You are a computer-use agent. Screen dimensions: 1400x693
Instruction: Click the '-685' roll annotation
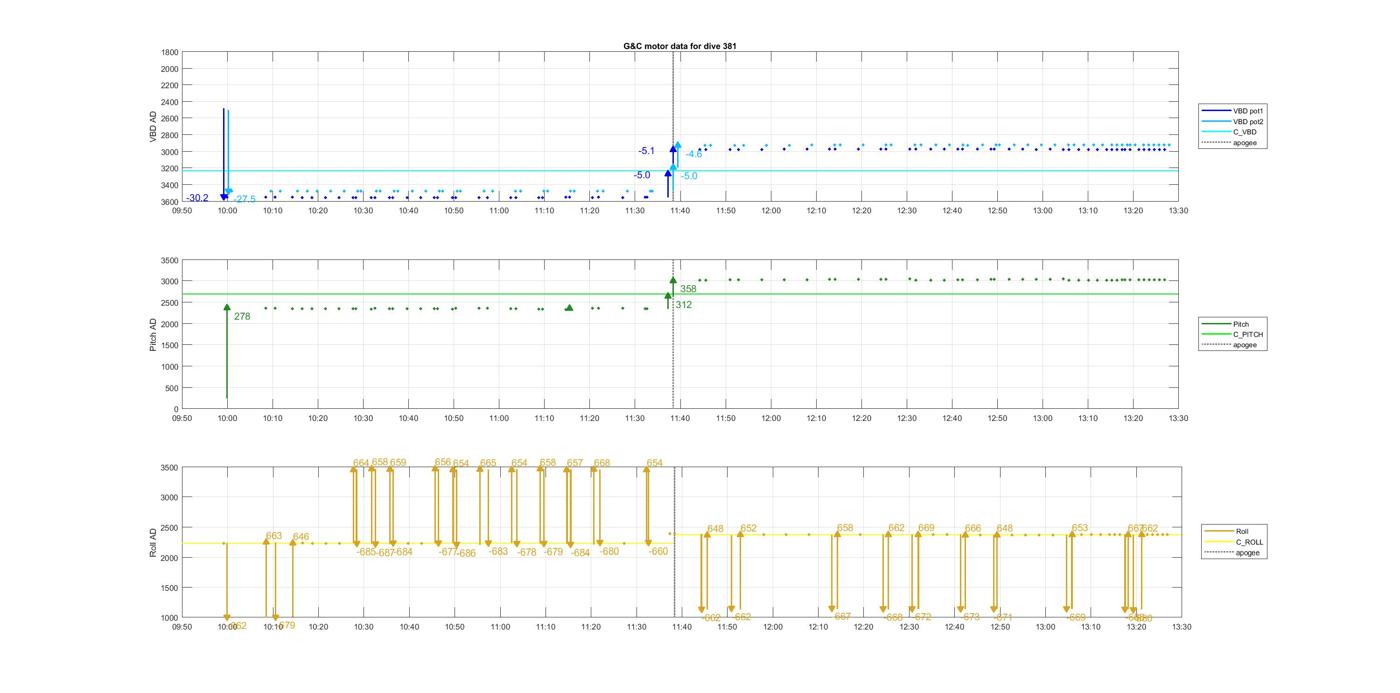366,552
